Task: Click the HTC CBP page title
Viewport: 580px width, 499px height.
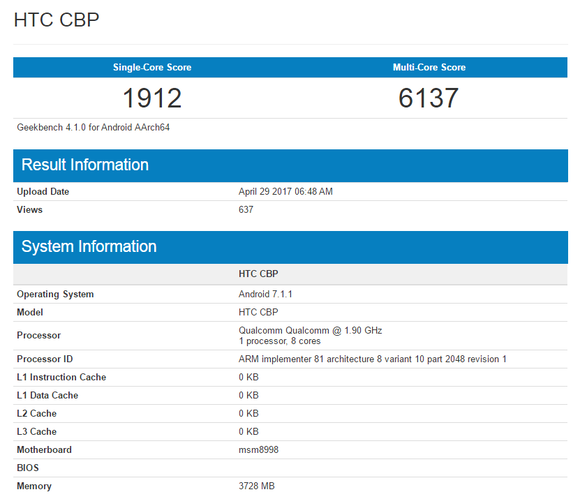Action: coord(57,20)
